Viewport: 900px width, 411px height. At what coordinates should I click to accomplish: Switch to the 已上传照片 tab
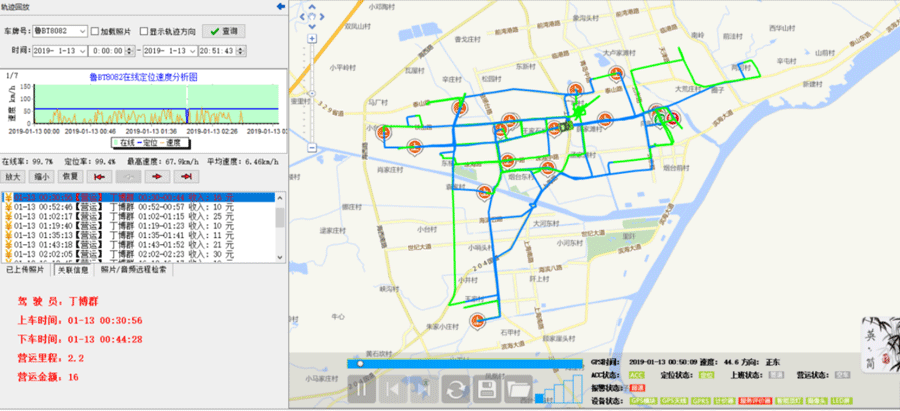coord(25,270)
